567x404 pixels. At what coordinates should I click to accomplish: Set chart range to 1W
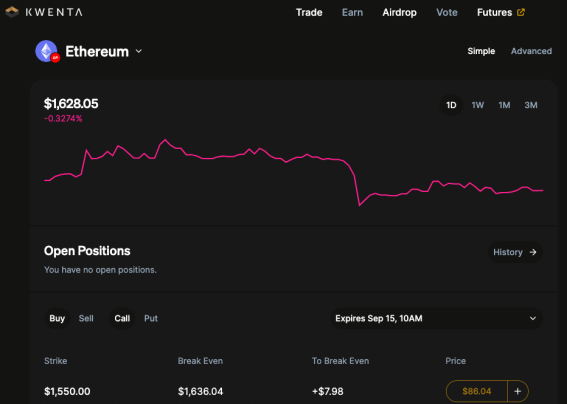coord(478,105)
